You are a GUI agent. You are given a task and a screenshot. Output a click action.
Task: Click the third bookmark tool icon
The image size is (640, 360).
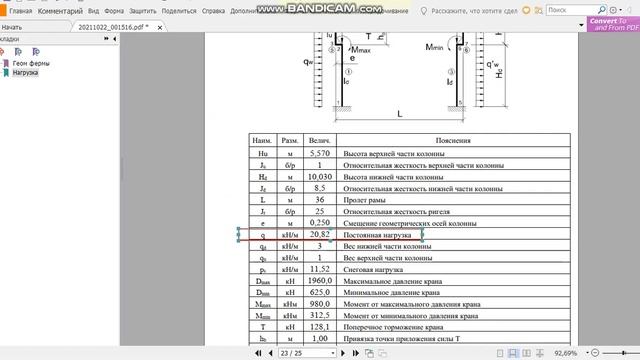(x=36, y=52)
